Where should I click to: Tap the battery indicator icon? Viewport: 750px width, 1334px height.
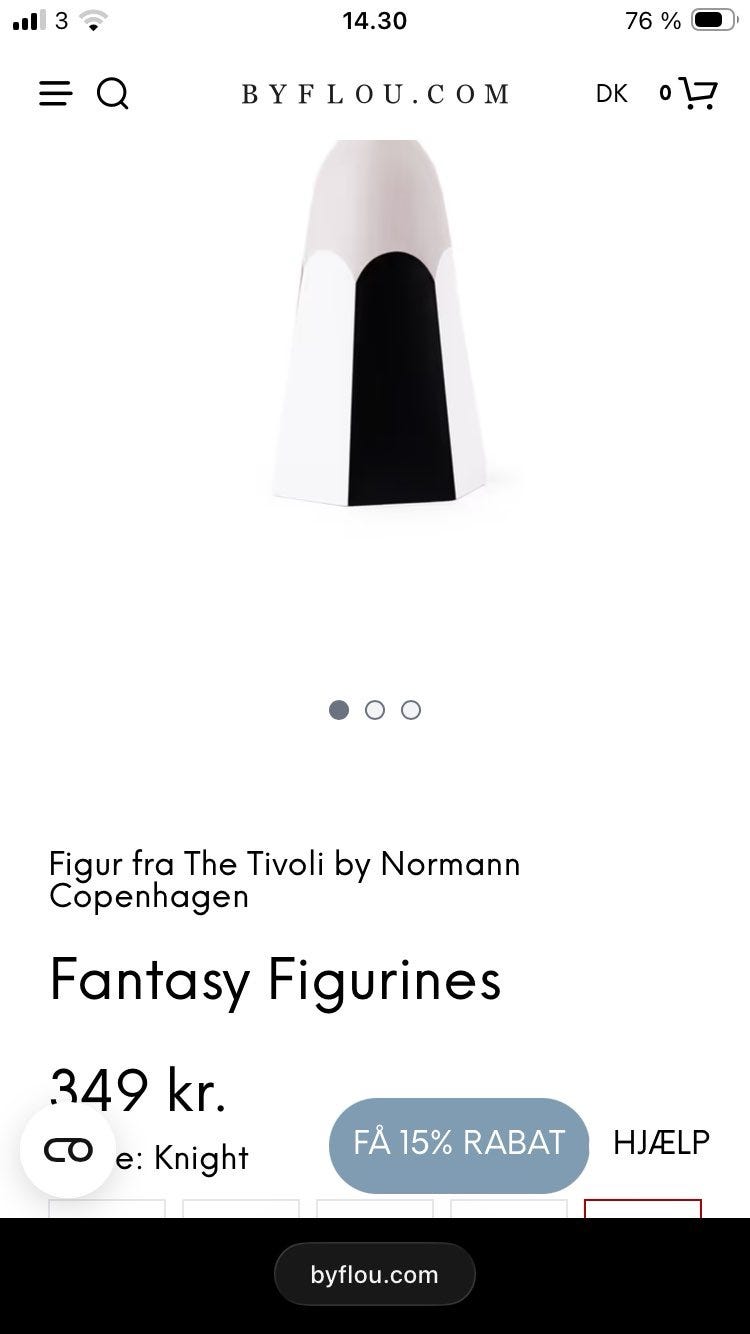[714, 20]
